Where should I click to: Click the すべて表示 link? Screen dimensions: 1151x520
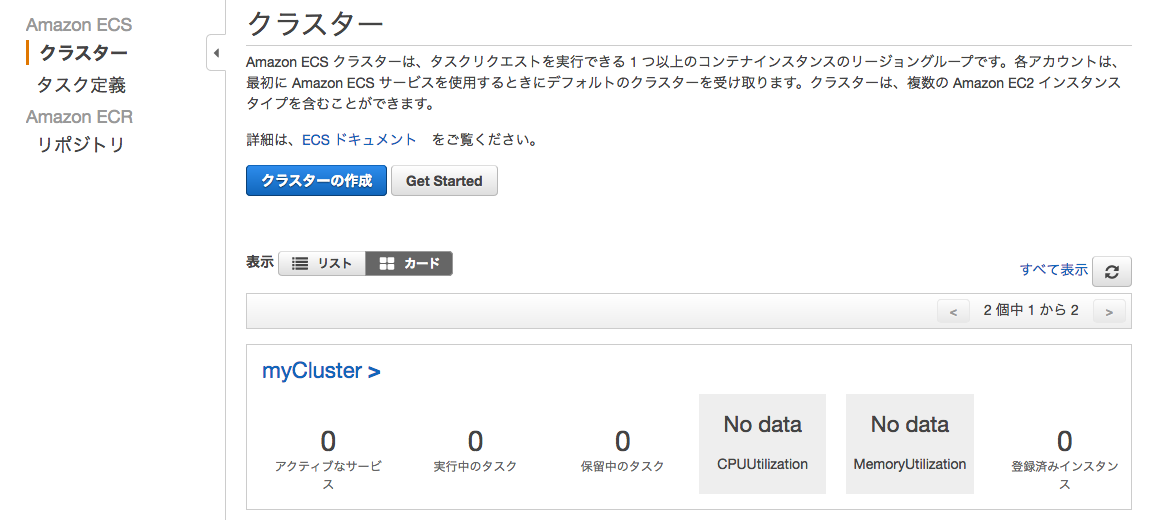[1053, 270]
